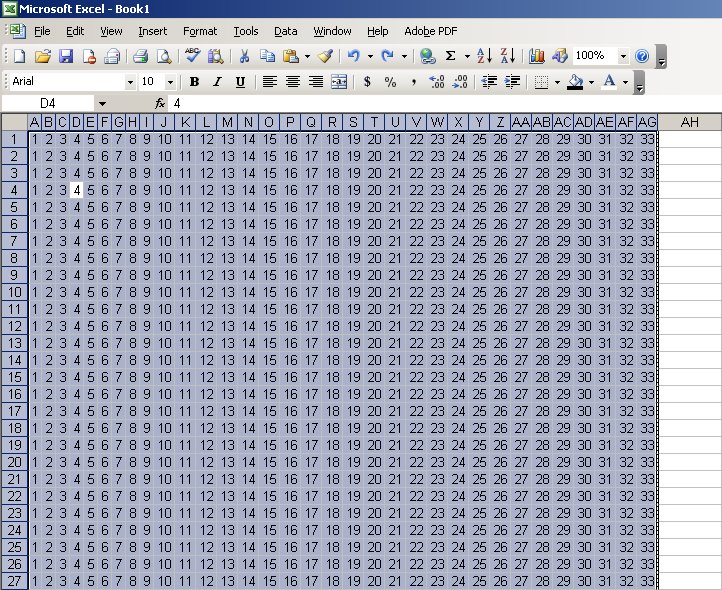The height and width of the screenshot is (590, 722).
Task: Sort ascending with the A-Z icon
Action: tap(484, 56)
